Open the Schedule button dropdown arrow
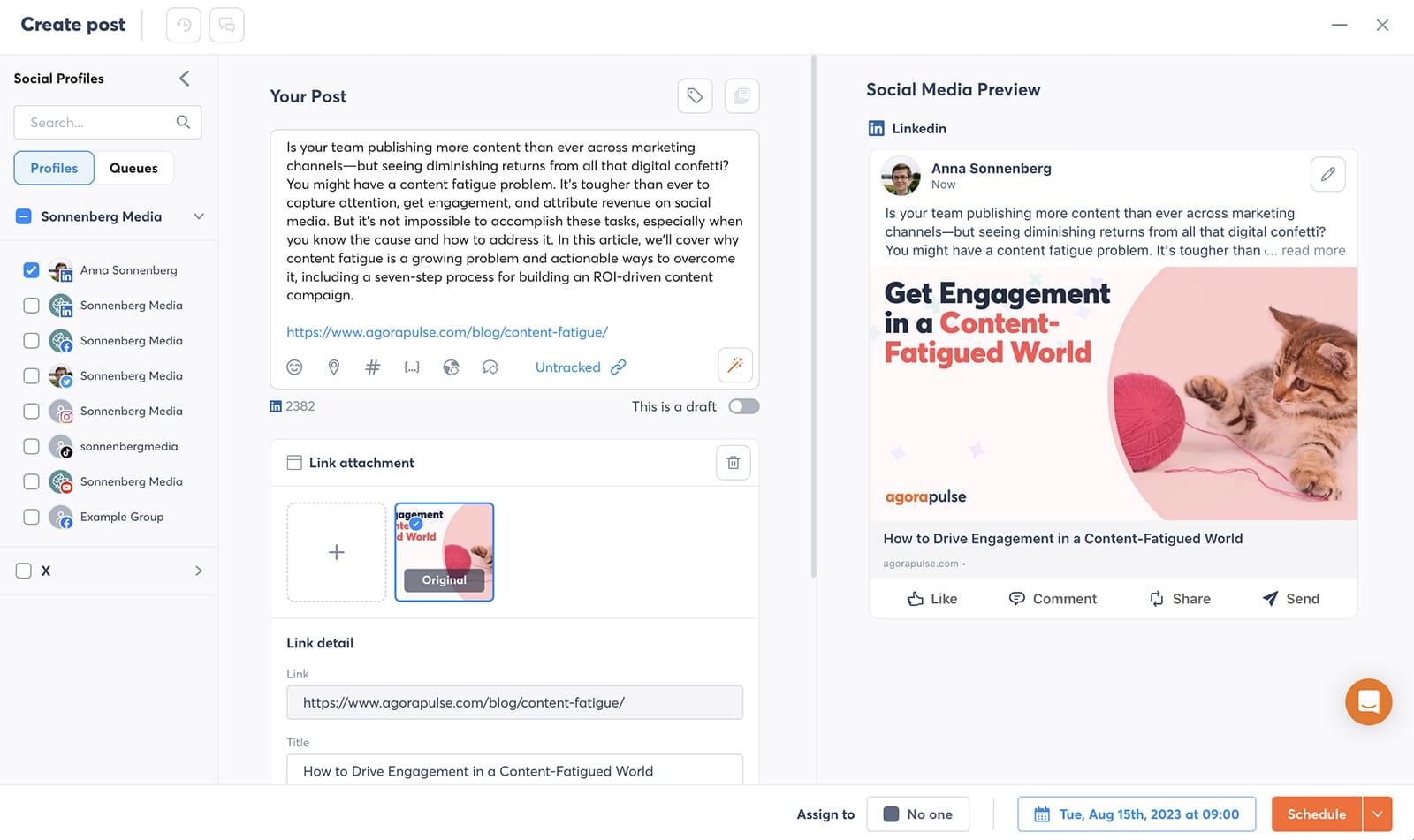This screenshot has width=1414, height=840. (1378, 814)
